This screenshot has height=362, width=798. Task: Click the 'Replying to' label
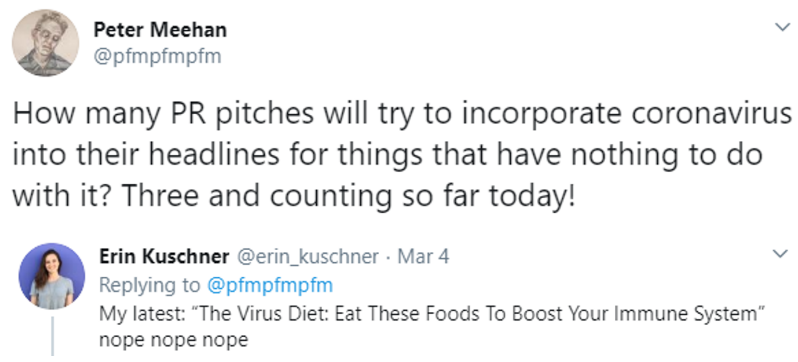[151, 286]
